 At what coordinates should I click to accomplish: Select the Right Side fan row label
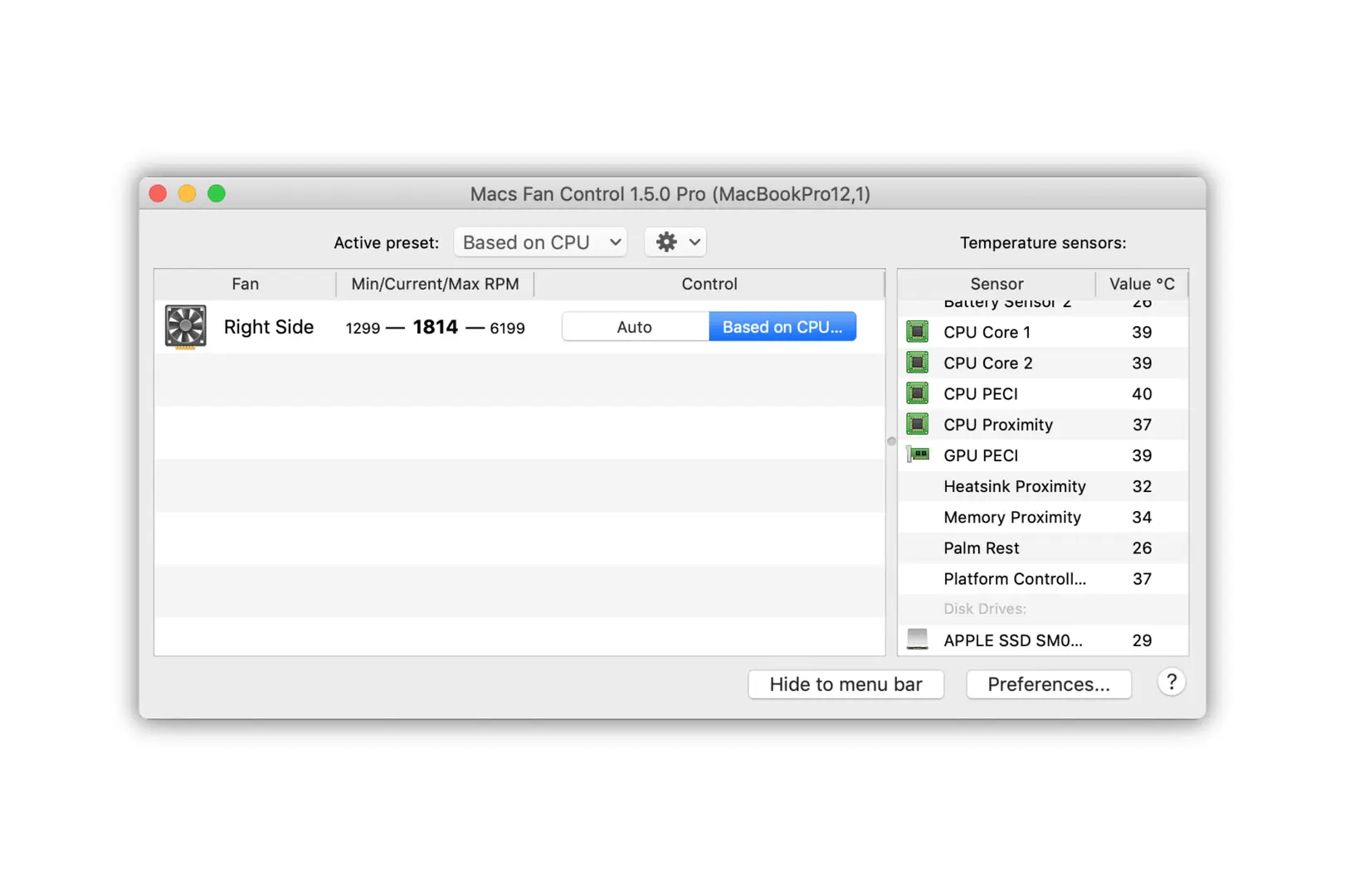click(x=269, y=327)
